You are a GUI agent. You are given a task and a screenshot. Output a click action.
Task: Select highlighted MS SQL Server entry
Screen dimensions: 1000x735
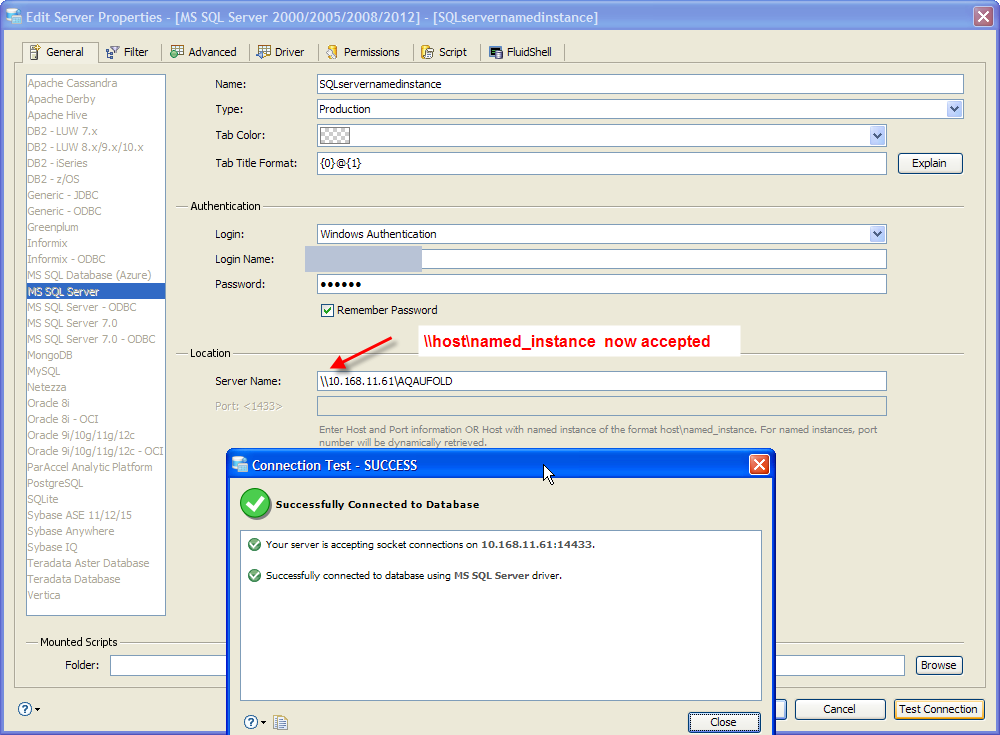tap(96, 292)
